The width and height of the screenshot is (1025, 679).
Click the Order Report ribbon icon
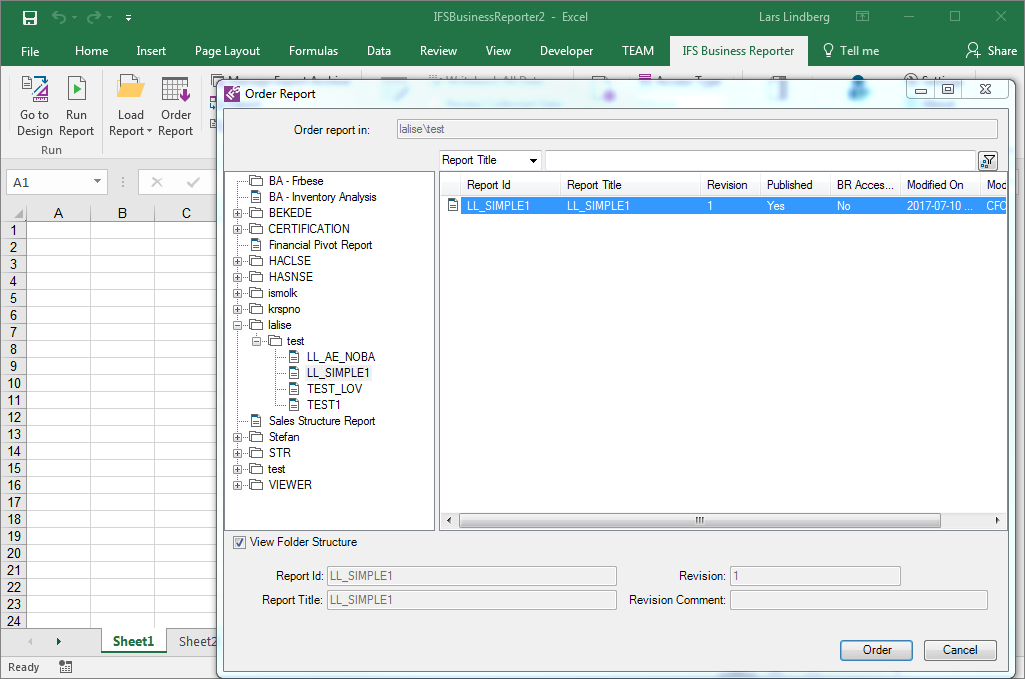pyautogui.click(x=176, y=90)
